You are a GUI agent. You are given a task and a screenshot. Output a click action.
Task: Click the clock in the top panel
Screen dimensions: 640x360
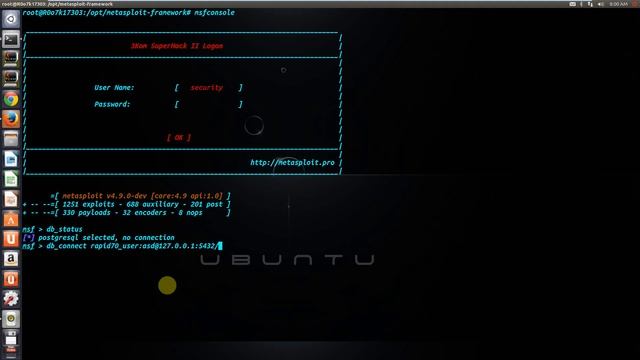click(x=618, y=4)
